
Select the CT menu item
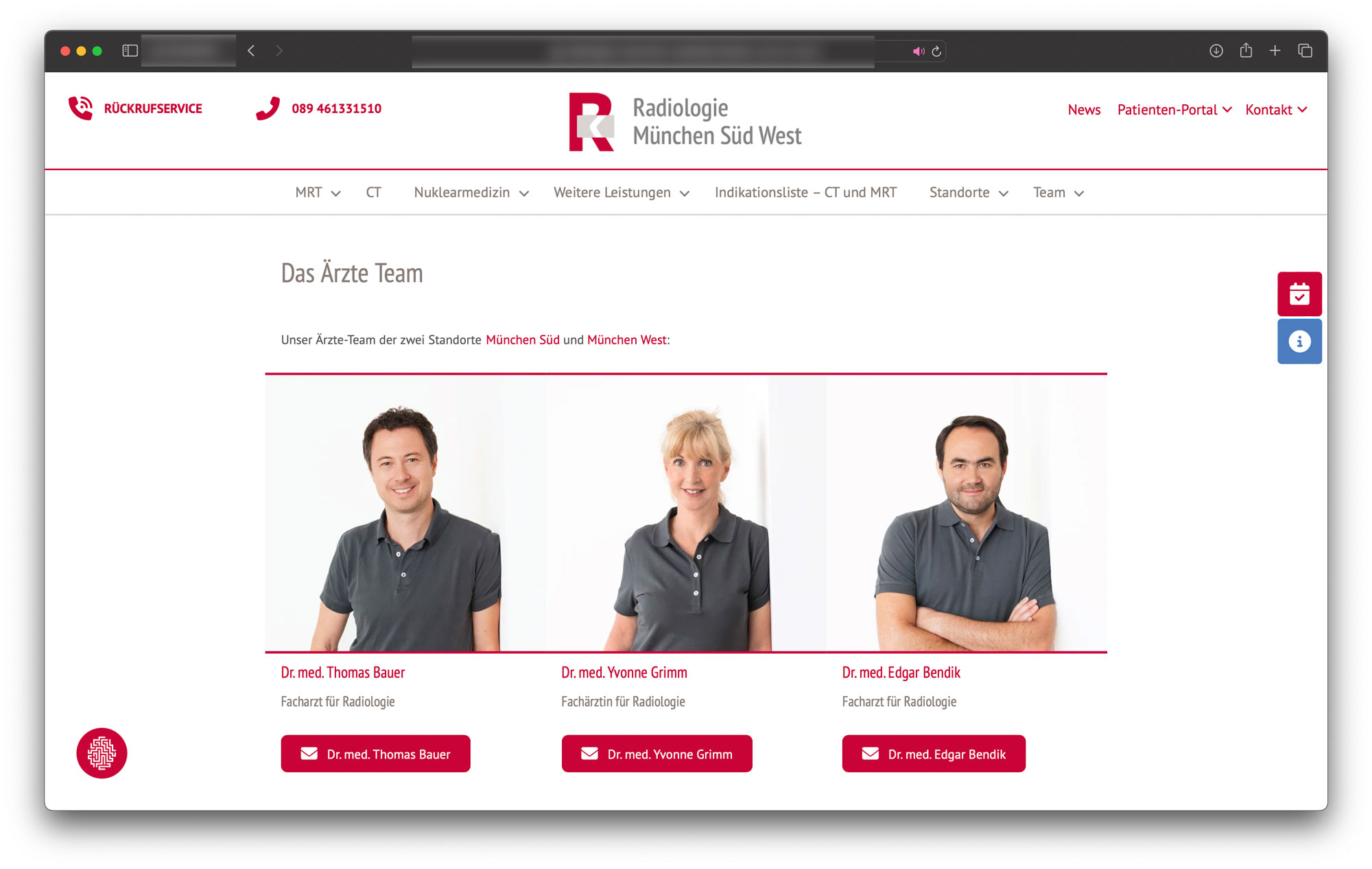(373, 193)
